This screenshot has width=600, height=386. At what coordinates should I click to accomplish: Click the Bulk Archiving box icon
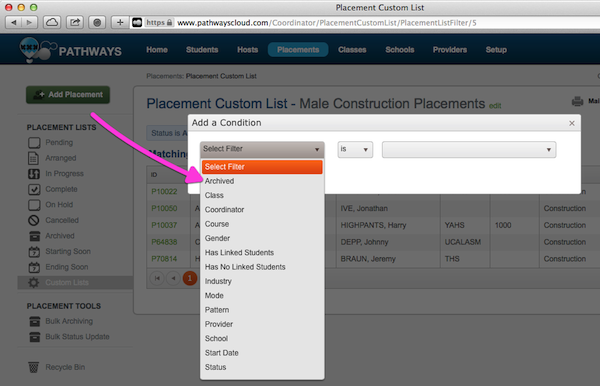(x=34, y=321)
